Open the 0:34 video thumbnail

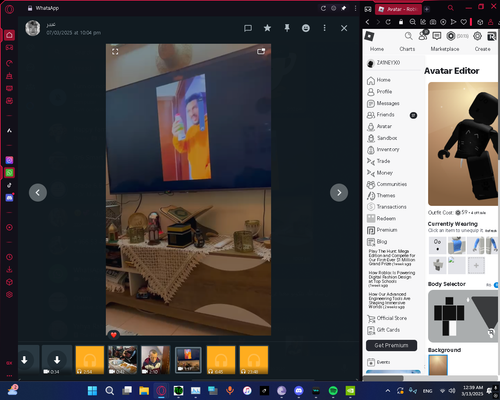(x=57, y=360)
